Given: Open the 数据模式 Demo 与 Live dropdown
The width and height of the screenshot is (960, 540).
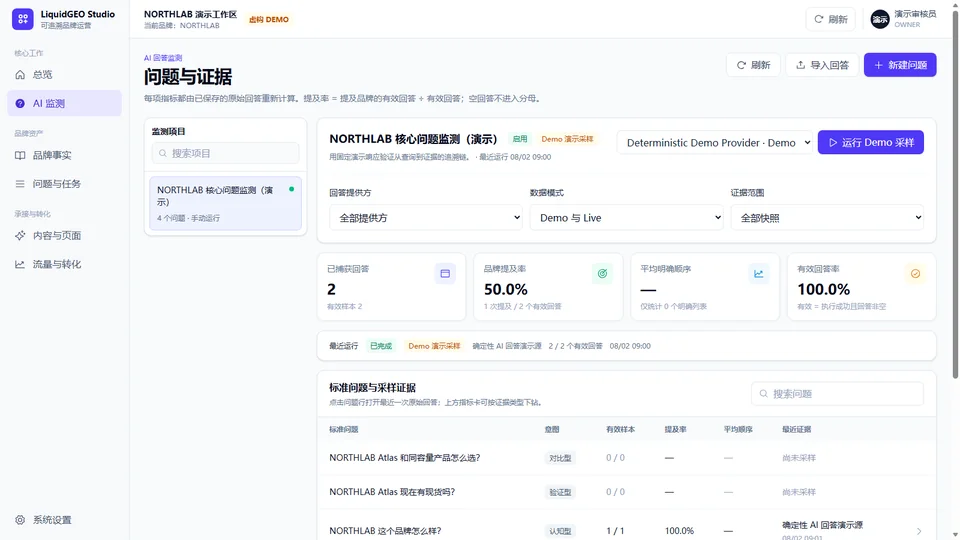Looking at the screenshot, I should [626, 217].
